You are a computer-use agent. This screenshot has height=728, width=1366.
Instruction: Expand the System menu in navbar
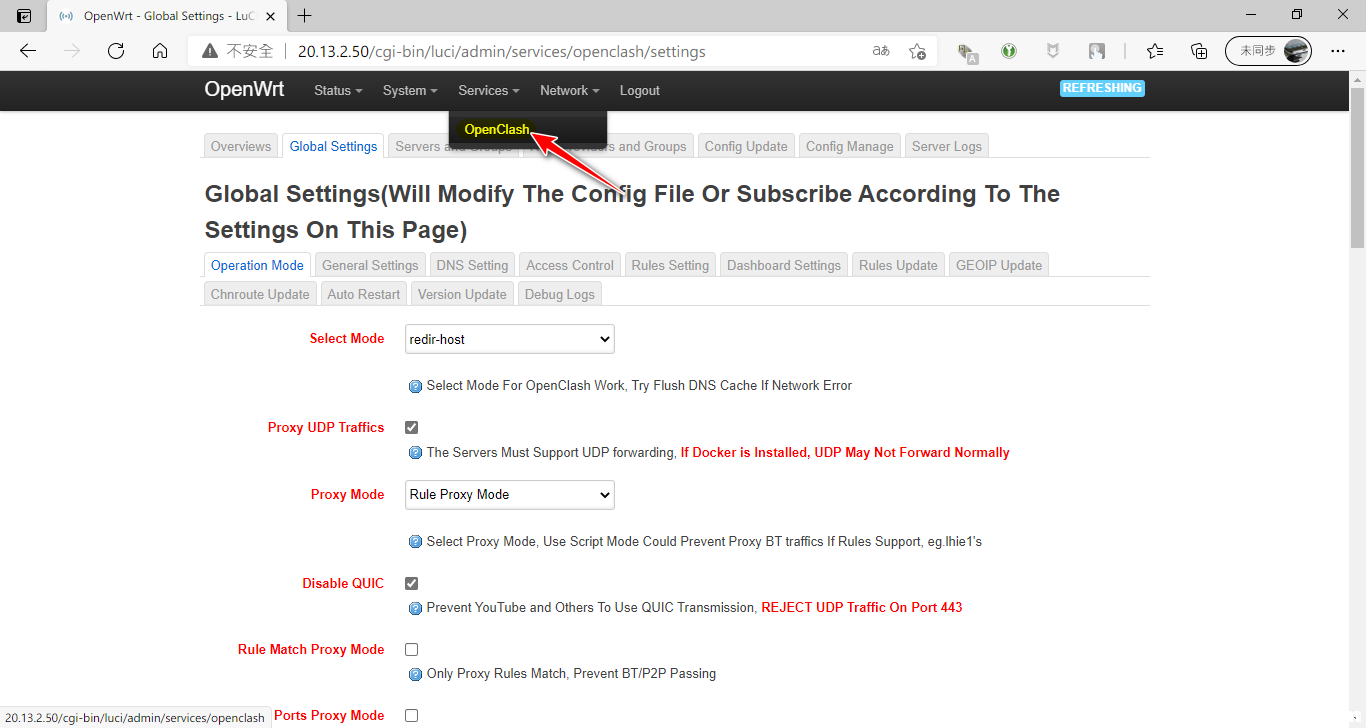point(409,91)
